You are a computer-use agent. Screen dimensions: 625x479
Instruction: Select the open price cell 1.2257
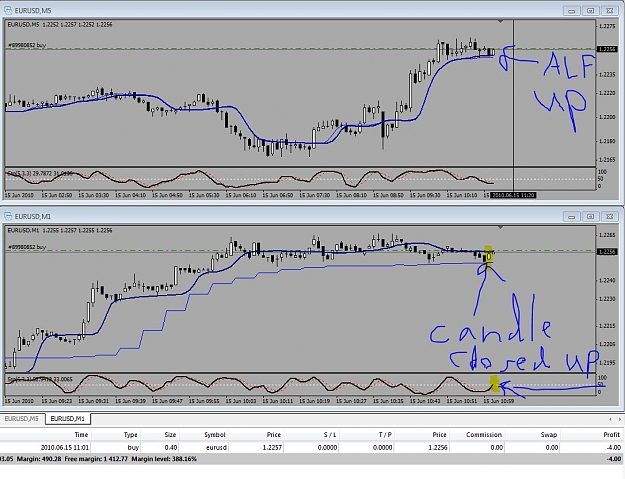tap(272, 448)
